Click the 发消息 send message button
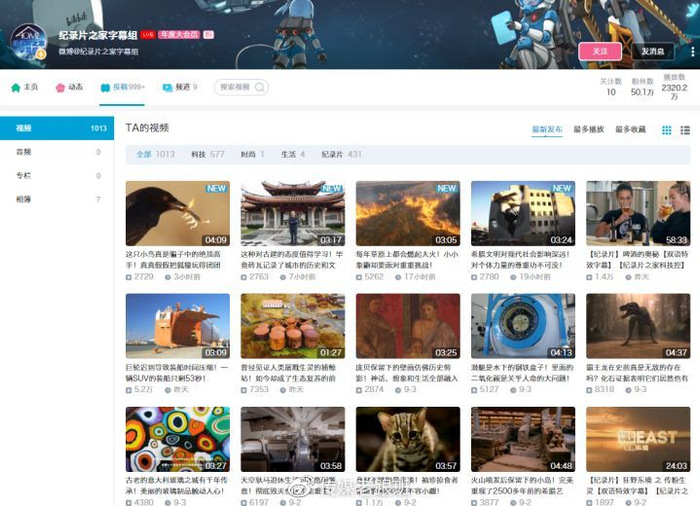Viewport: 700px width, 506px height. click(651, 51)
